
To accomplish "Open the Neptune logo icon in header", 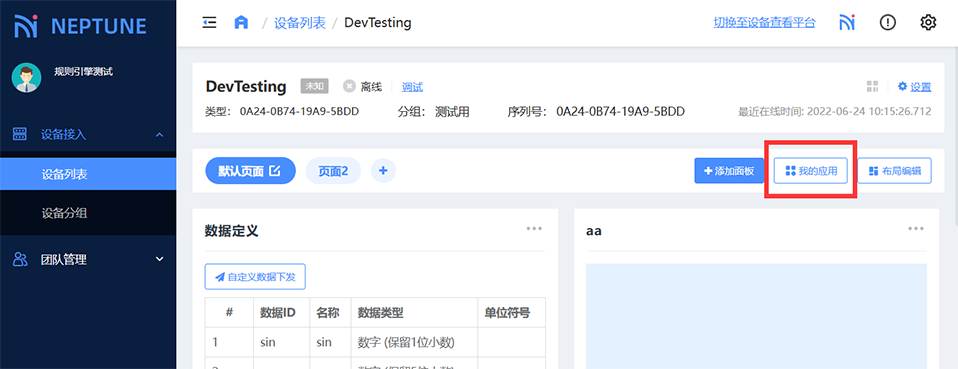I will coord(846,23).
